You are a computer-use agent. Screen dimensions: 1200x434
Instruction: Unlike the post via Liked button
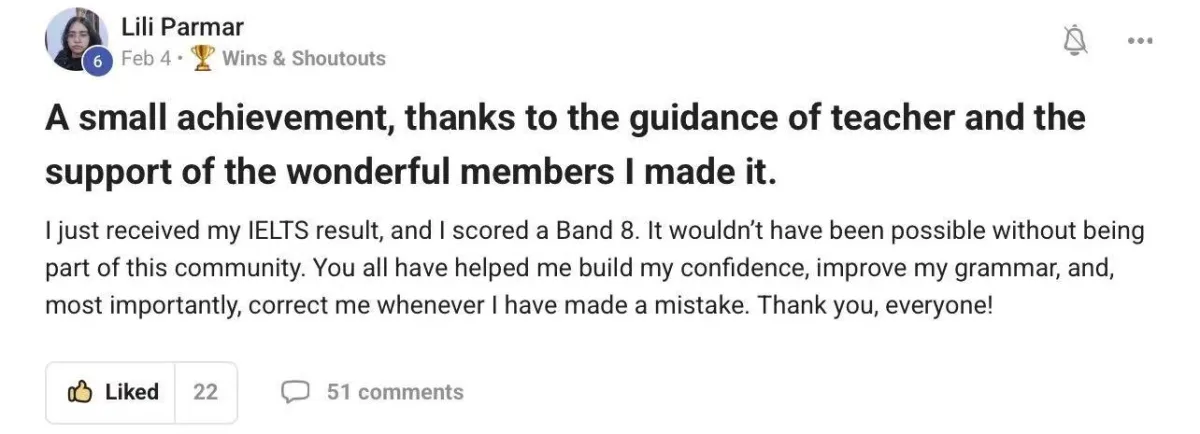[x=111, y=392]
